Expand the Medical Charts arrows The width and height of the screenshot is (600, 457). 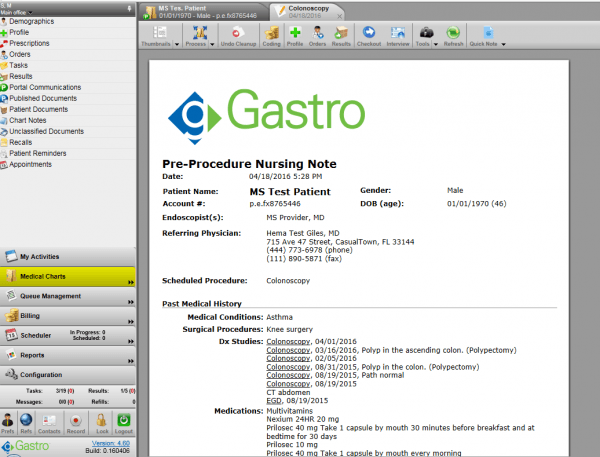(x=131, y=282)
